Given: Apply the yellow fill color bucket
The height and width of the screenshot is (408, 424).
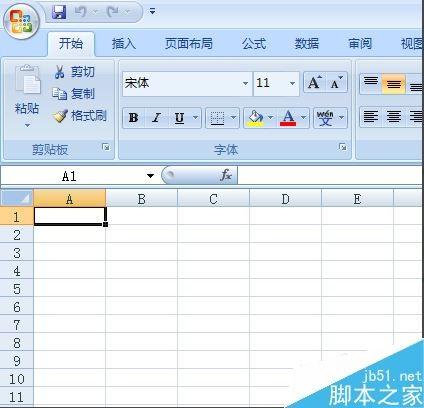Looking at the screenshot, I should pos(255,118).
